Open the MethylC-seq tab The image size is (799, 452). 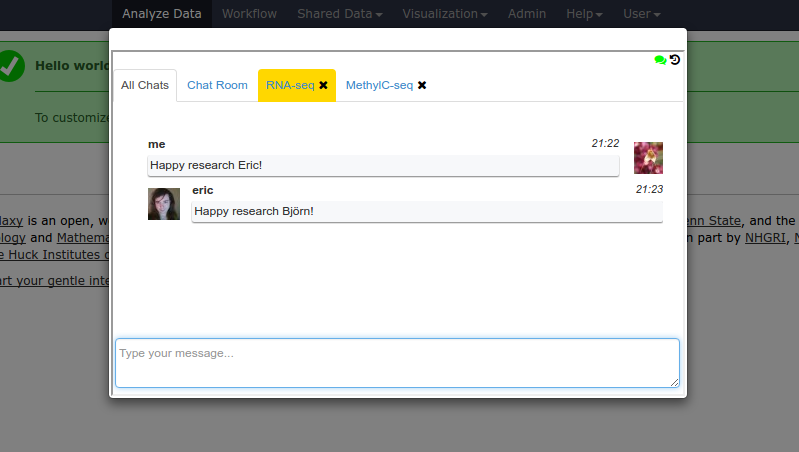point(379,86)
